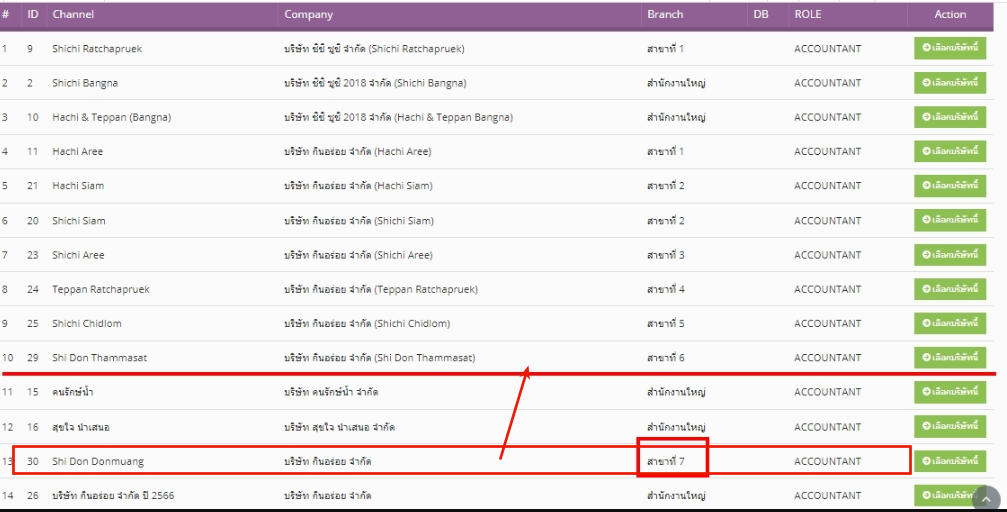Select channel text Hachi Aree
The image size is (1007, 512).
77,152
